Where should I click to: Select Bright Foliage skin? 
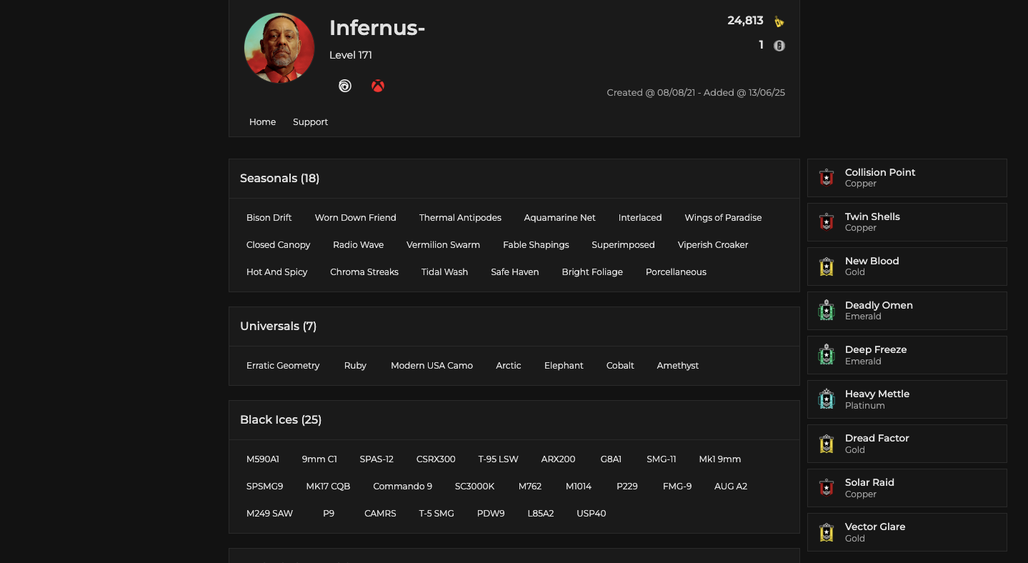coord(592,272)
